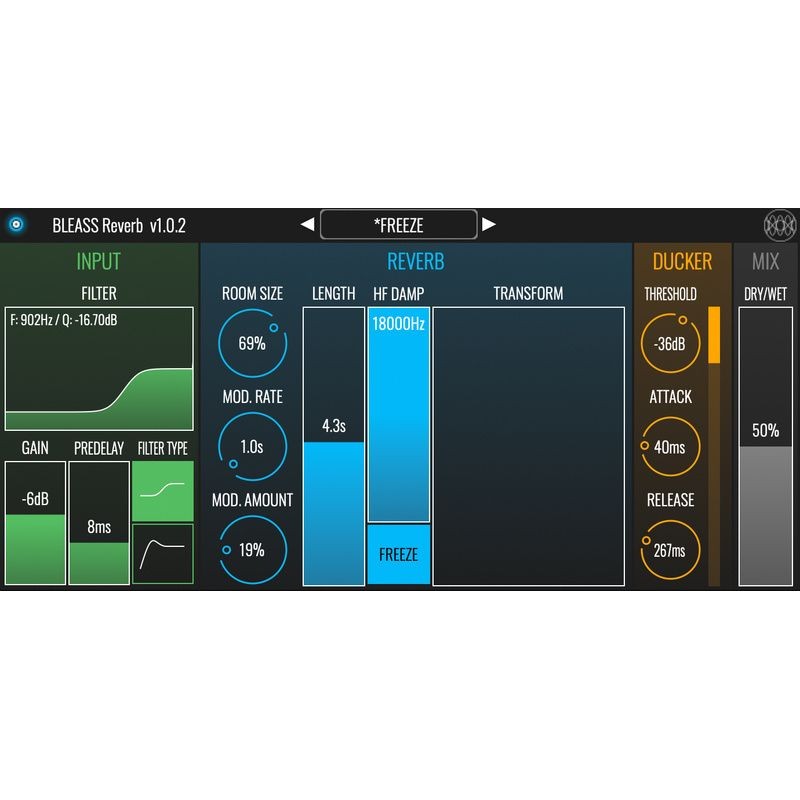Viewport: 800px width, 800px height.
Task: Click the BLEASS waveform logo at top right
Action: (x=781, y=224)
